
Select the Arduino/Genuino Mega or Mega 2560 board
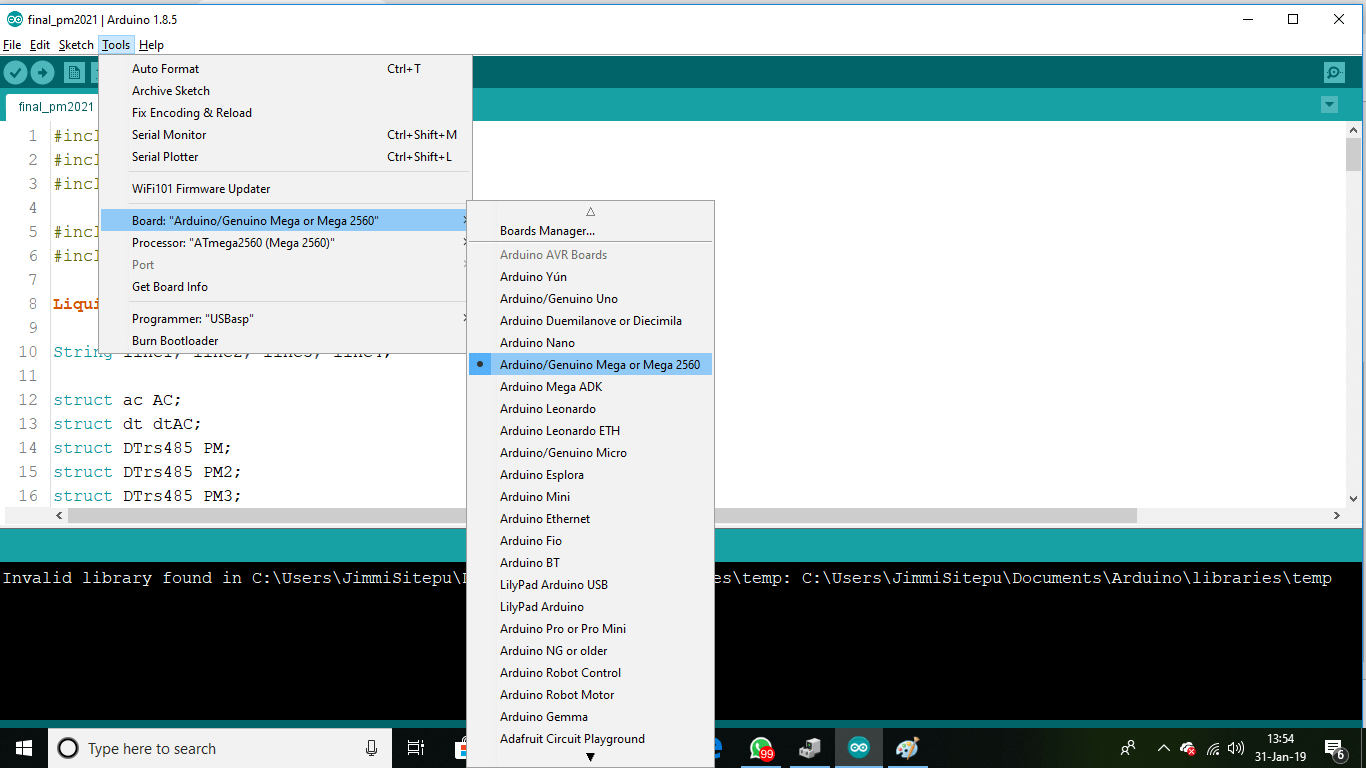590,365
